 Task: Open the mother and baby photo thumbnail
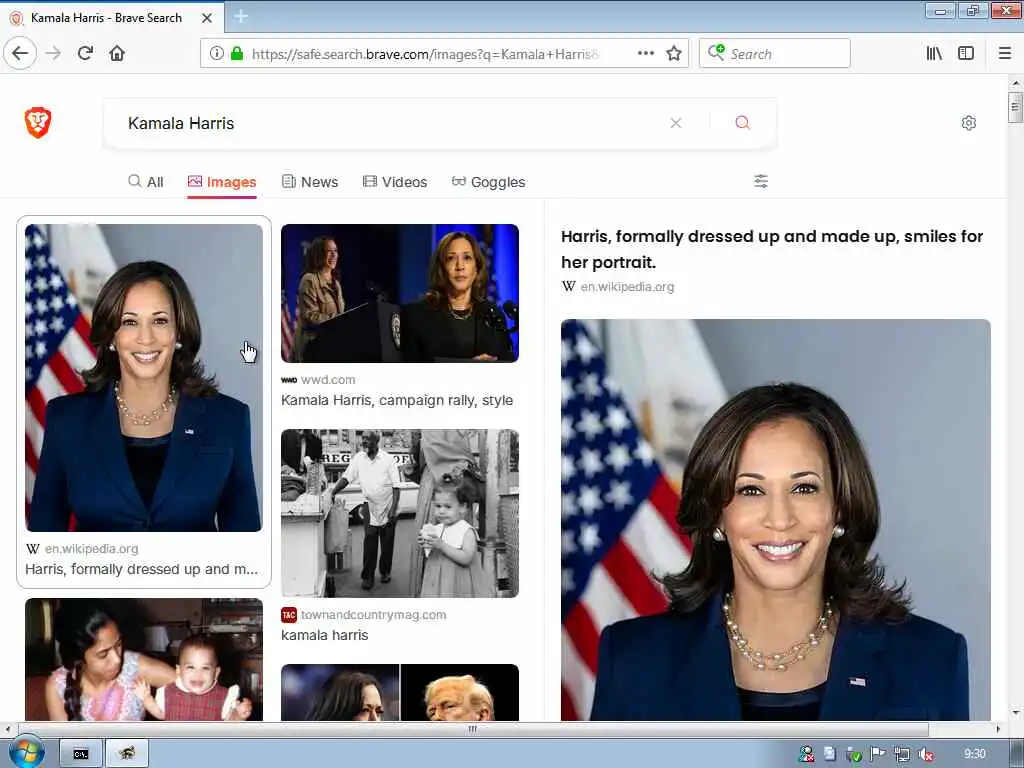point(144,660)
